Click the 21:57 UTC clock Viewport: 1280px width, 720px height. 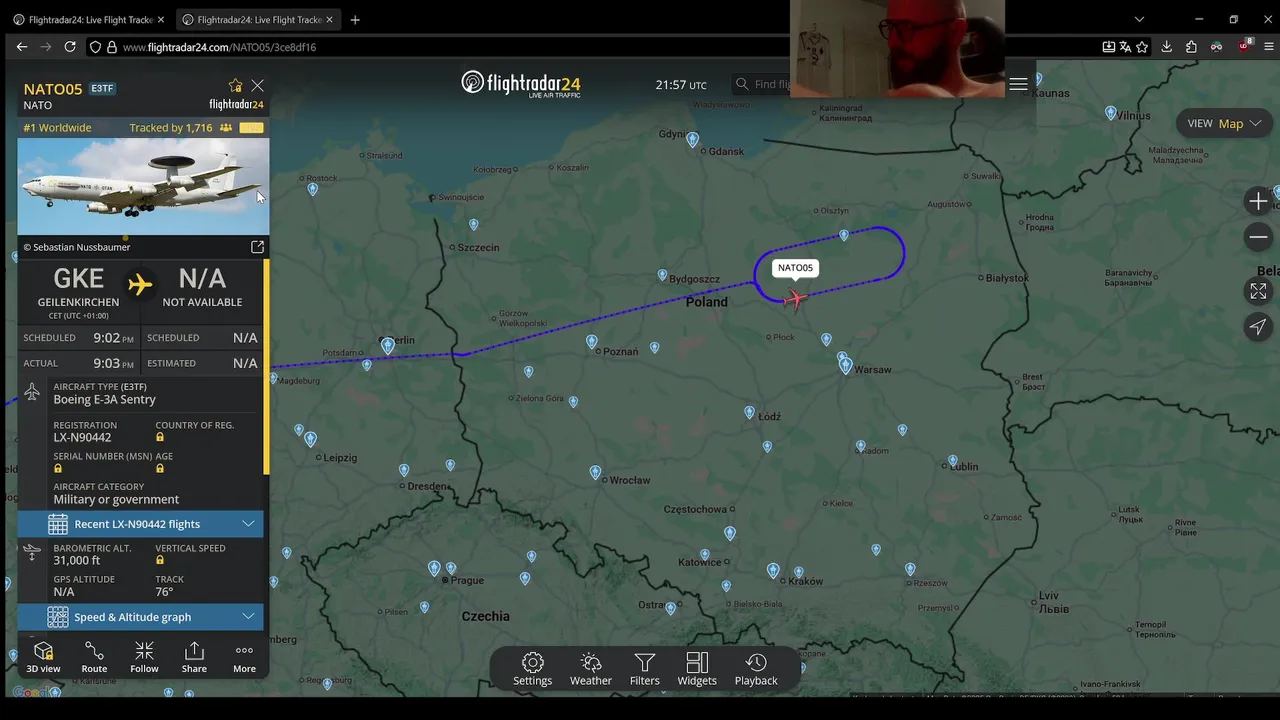click(x=681, y=85)
